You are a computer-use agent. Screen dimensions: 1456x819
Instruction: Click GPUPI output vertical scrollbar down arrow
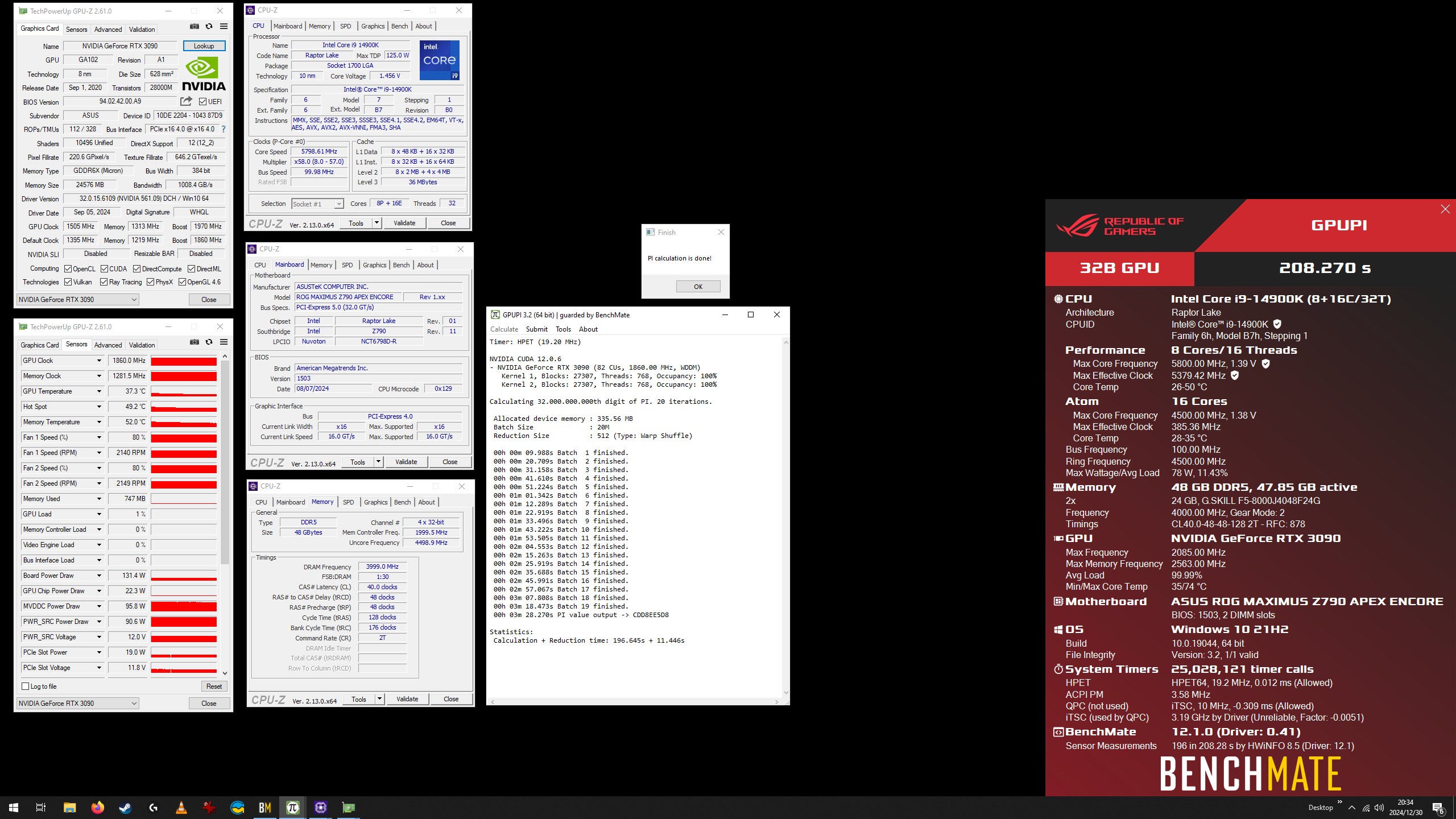[x=786, y=693]
